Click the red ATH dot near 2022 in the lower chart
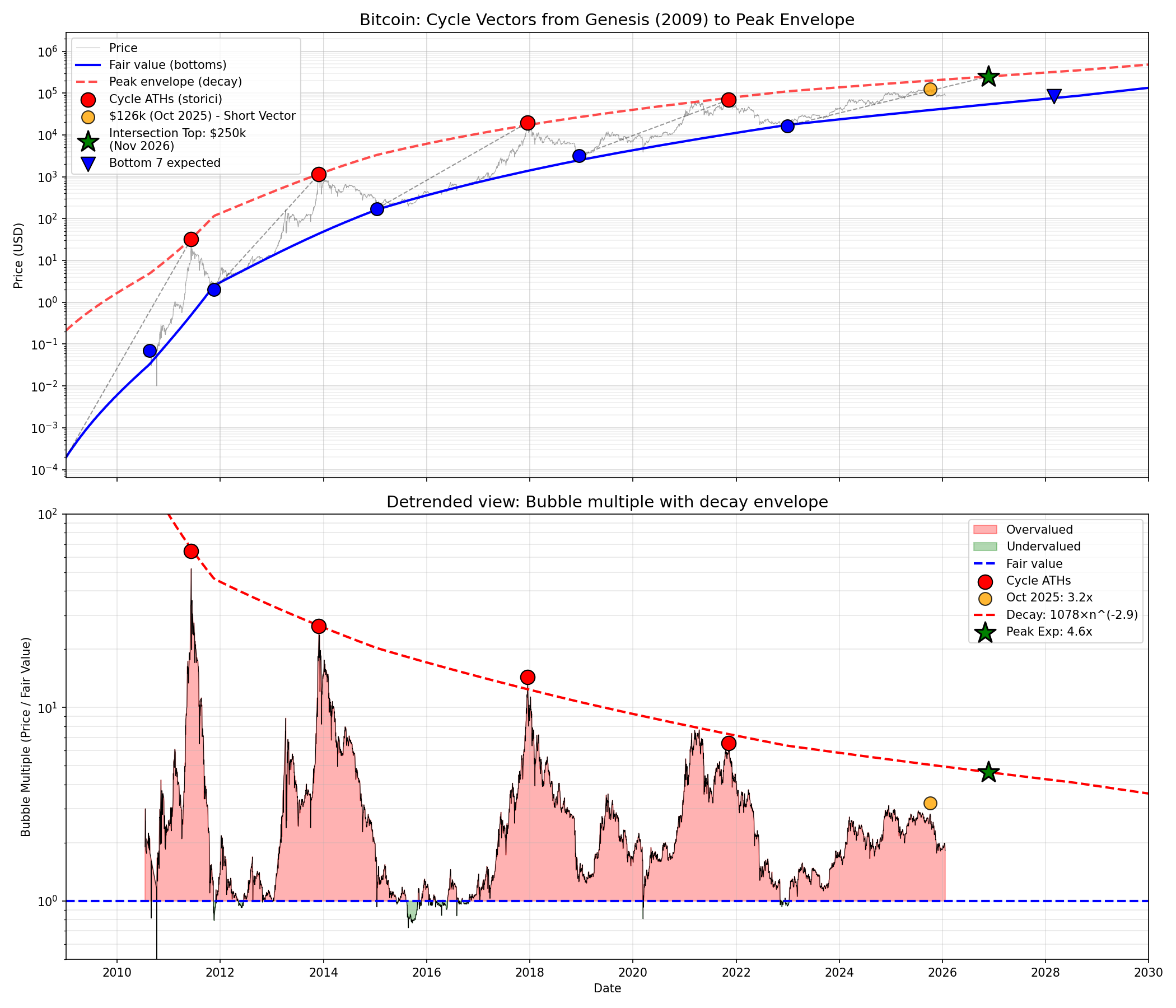 (729, 743)
